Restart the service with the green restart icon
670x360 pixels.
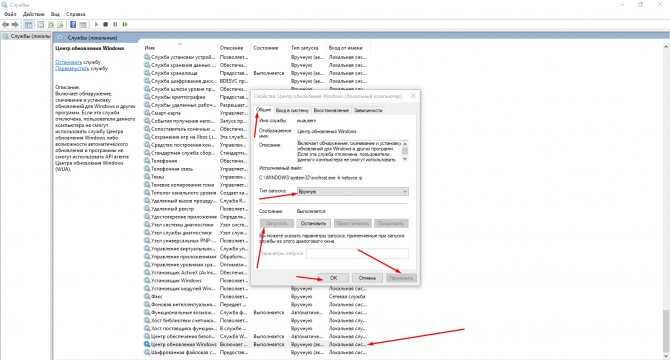point(125,25)
